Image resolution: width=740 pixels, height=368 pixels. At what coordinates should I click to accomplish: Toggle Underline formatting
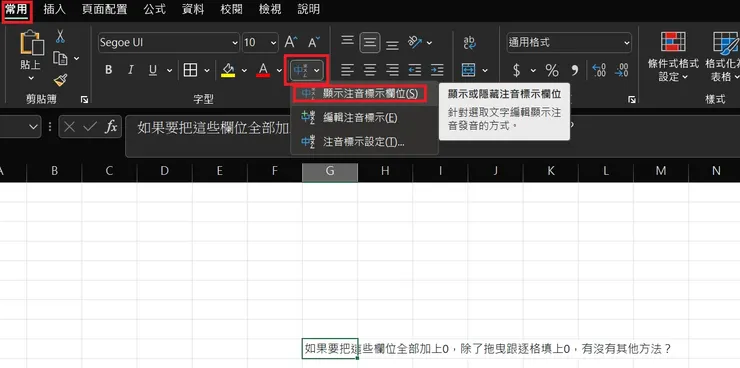tap(152, 70)
